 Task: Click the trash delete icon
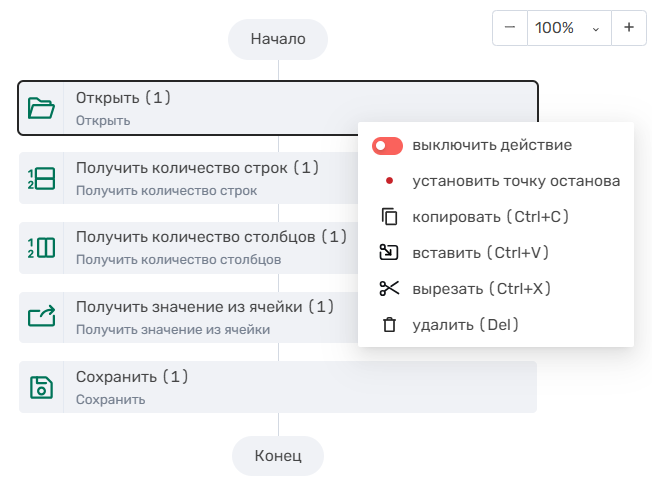pos(389,325)
